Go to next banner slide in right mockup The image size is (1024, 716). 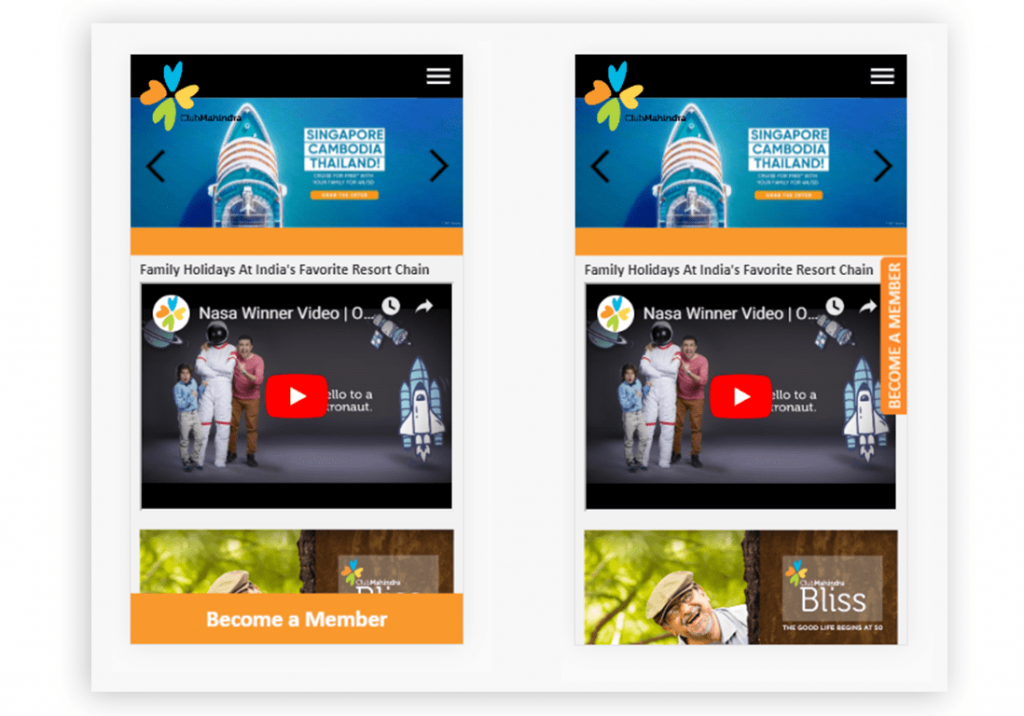click(882, 166)
